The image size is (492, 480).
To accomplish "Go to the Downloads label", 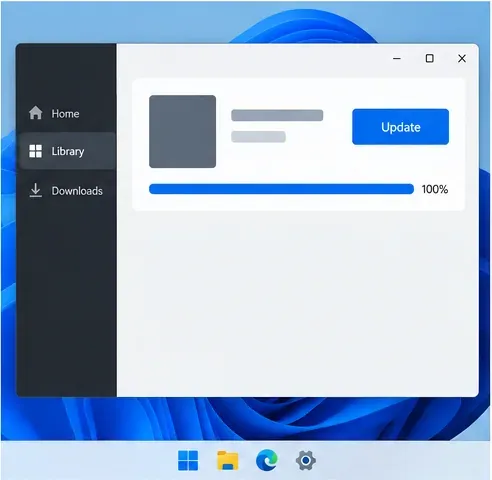I will click(x=77, y=191).
